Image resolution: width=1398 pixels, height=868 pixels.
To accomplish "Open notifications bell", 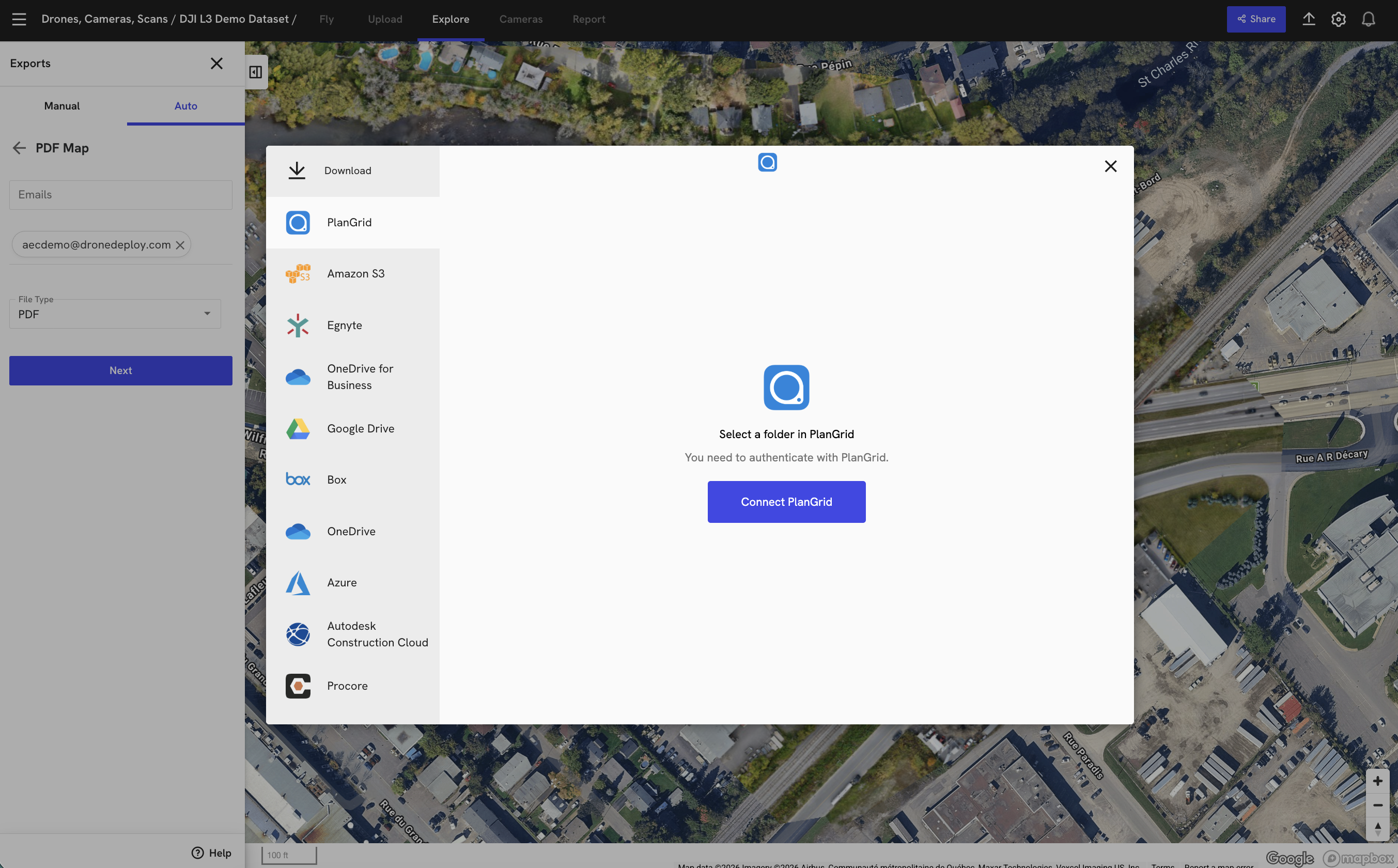I will click(1368, 19).
